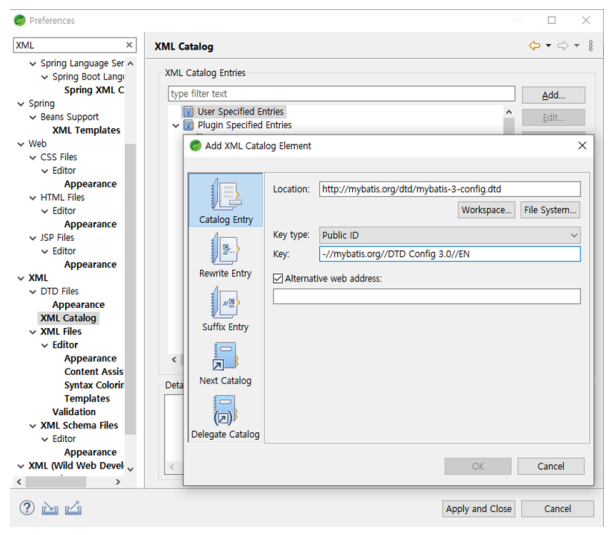Viewport: 615px width, 535px height.
Task: Click the File System... button
Action: click(x=550, y=210)
